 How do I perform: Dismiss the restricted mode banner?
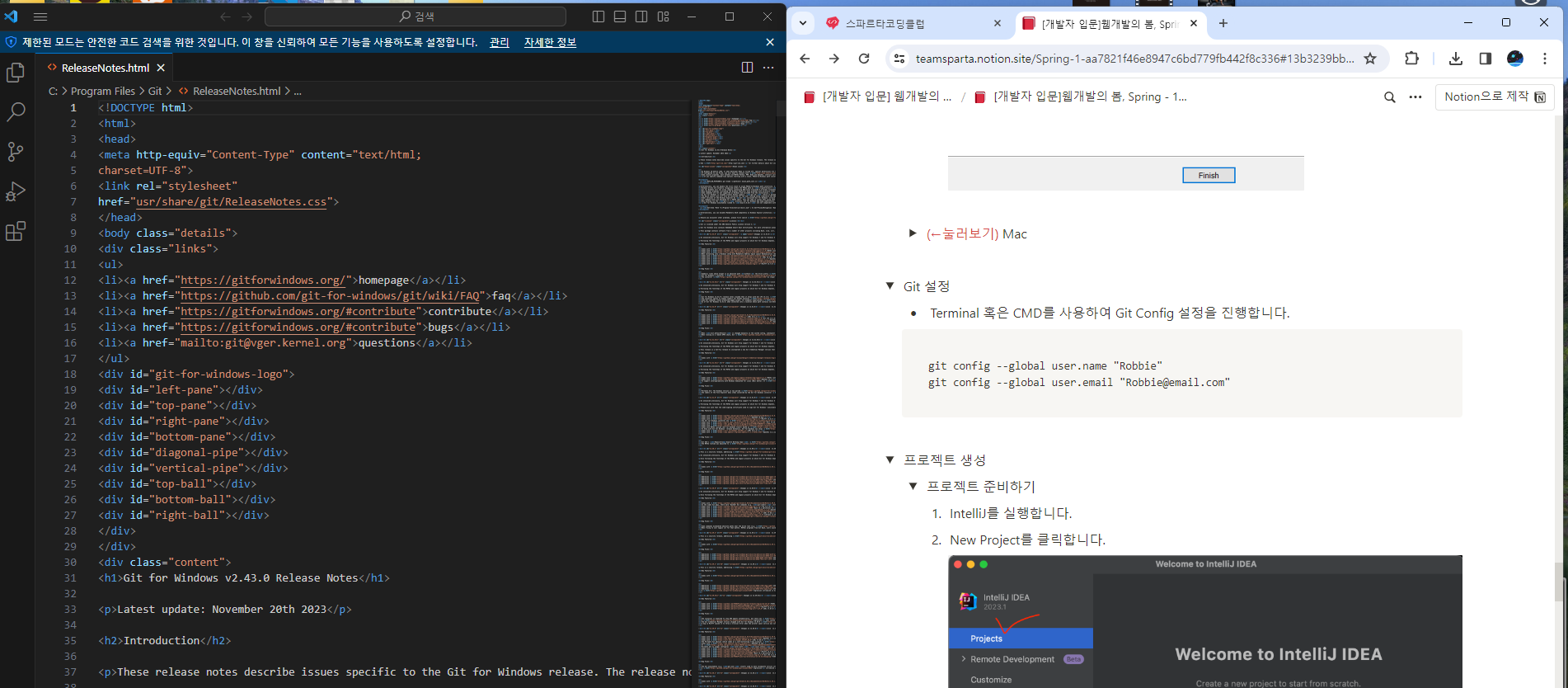(x=770, y=42)
